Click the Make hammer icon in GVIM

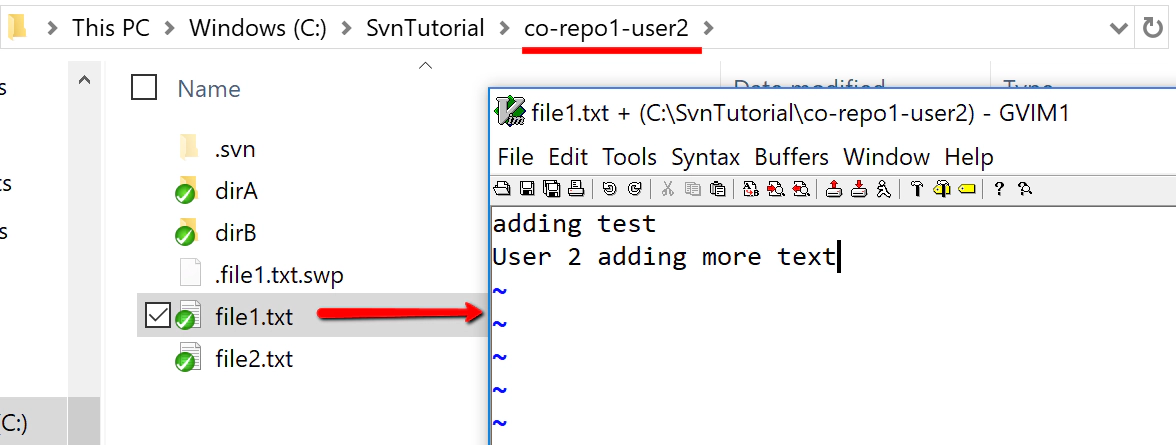point(916,189)
